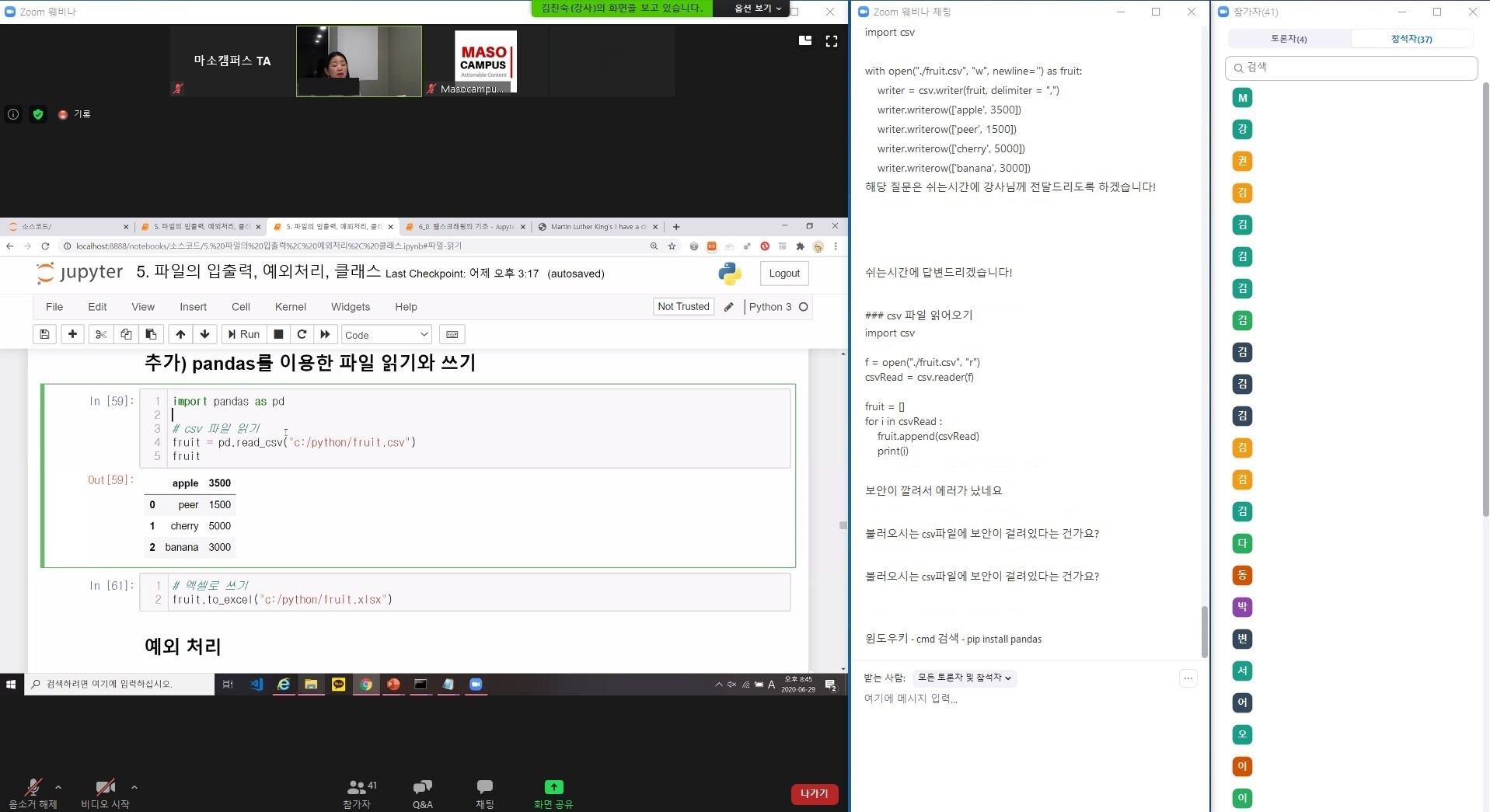Switch the Zoom video layout view

click(x=805, y=41)
